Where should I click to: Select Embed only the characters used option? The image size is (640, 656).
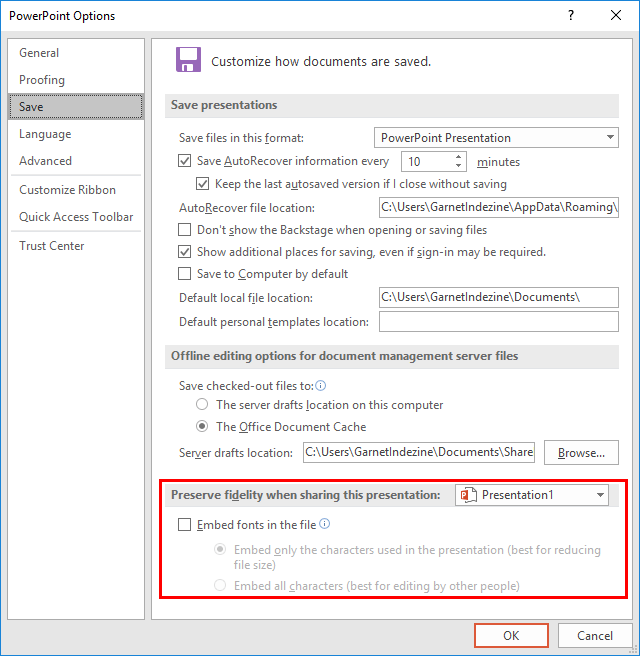[220, 549]
